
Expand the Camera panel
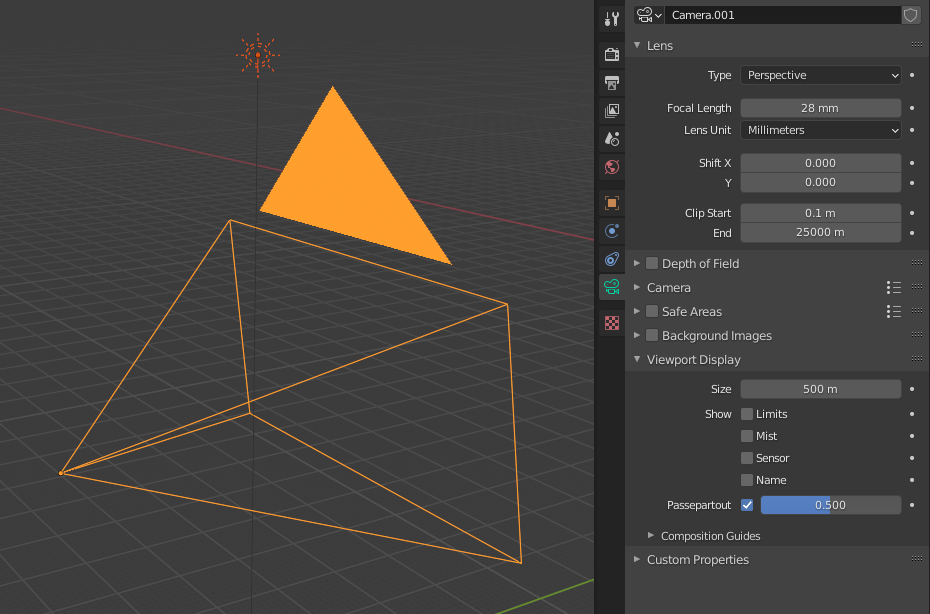click(x=637, y=288)
